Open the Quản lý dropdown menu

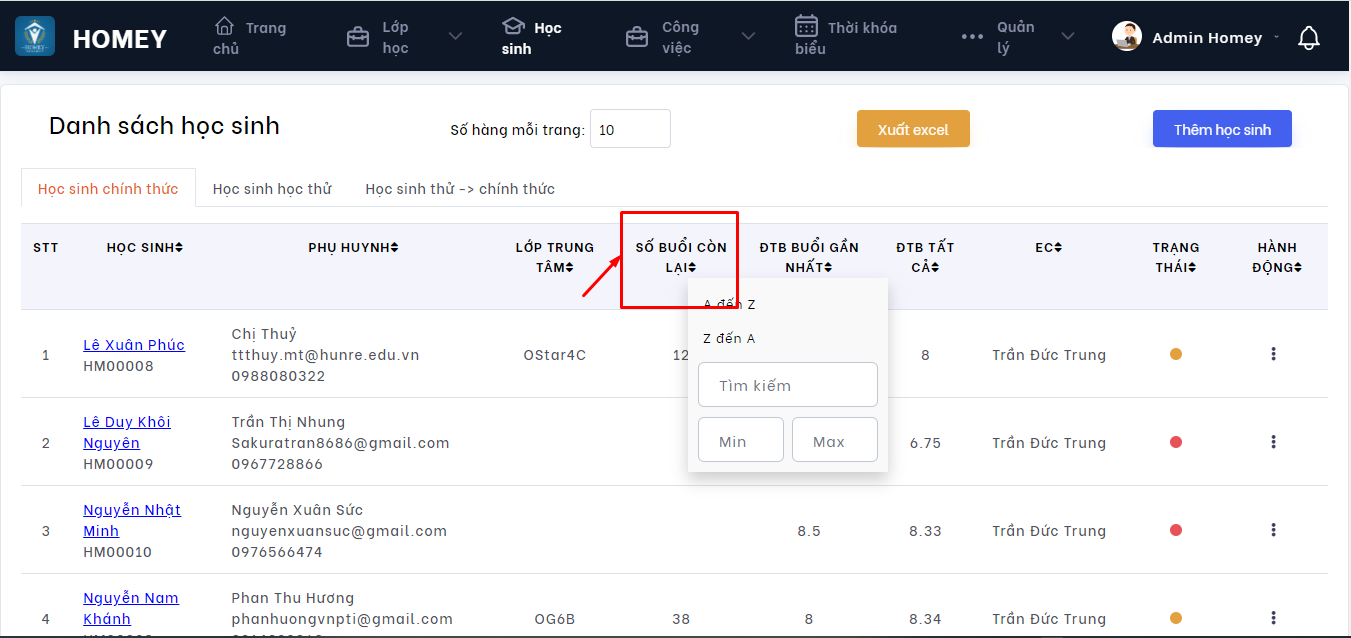[x=1067, y=37]
